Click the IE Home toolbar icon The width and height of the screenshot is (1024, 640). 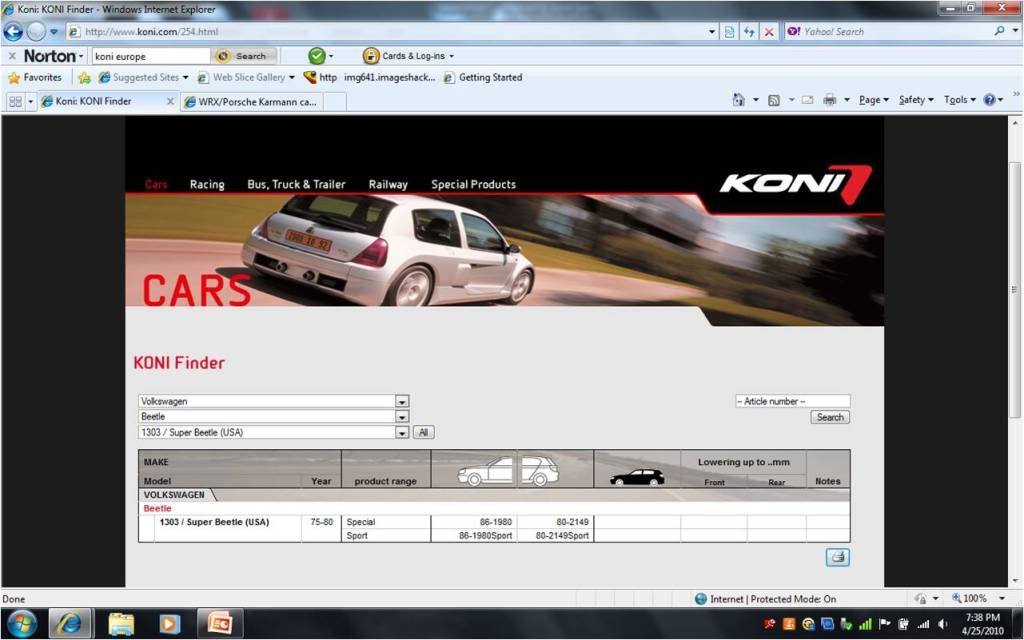coord(738,100)
